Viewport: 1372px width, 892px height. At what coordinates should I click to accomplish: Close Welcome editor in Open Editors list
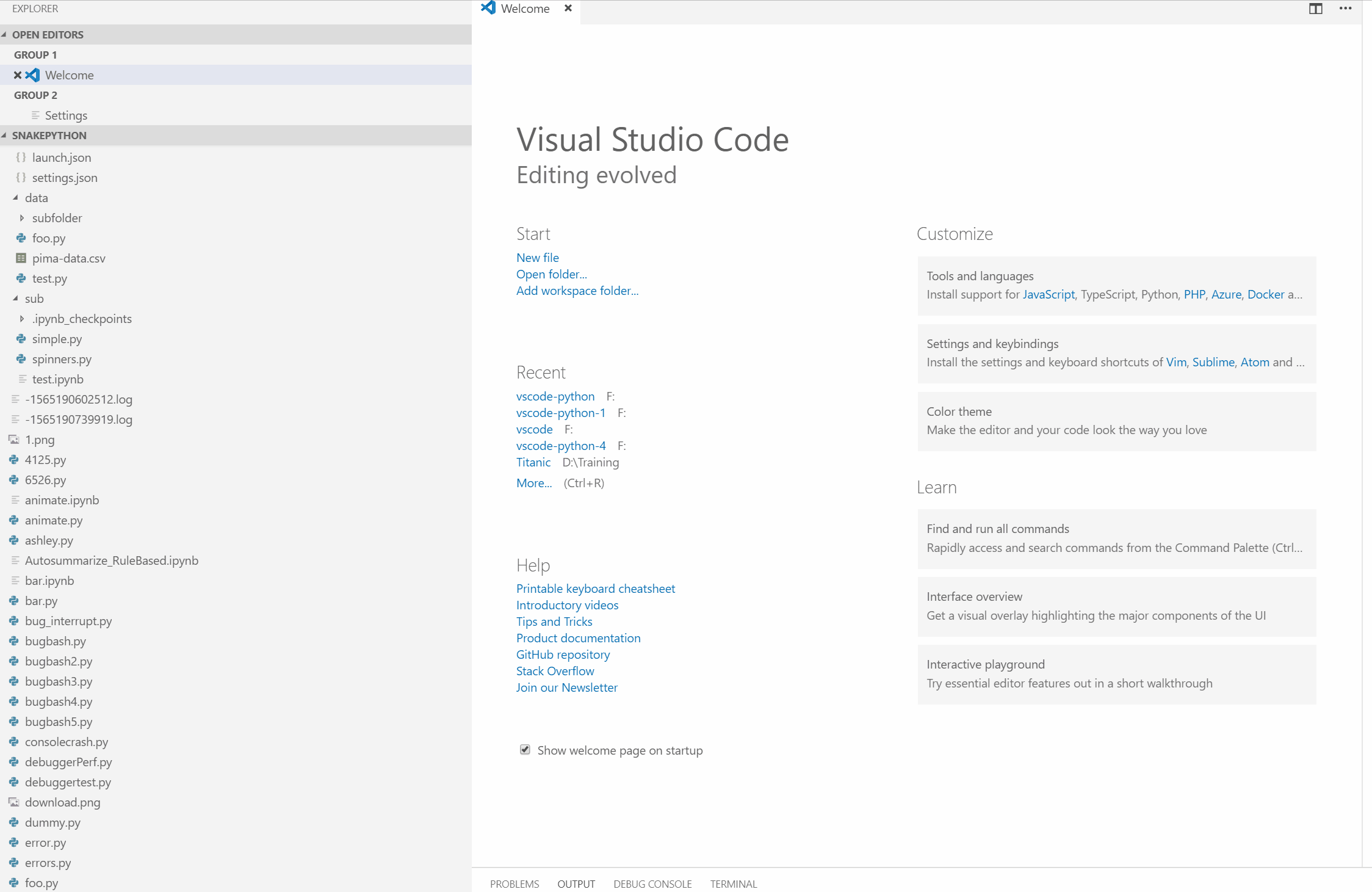click(x=18, y=75)
